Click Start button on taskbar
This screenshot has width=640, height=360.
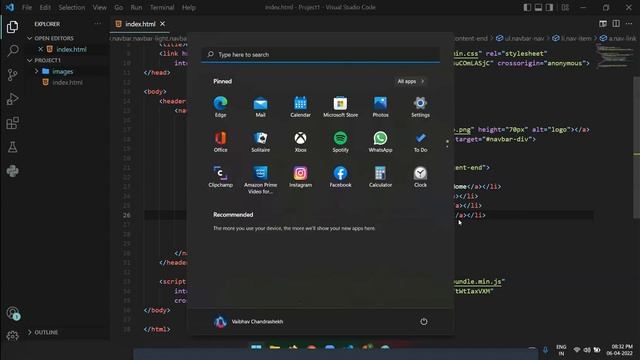tap(256, 348)
